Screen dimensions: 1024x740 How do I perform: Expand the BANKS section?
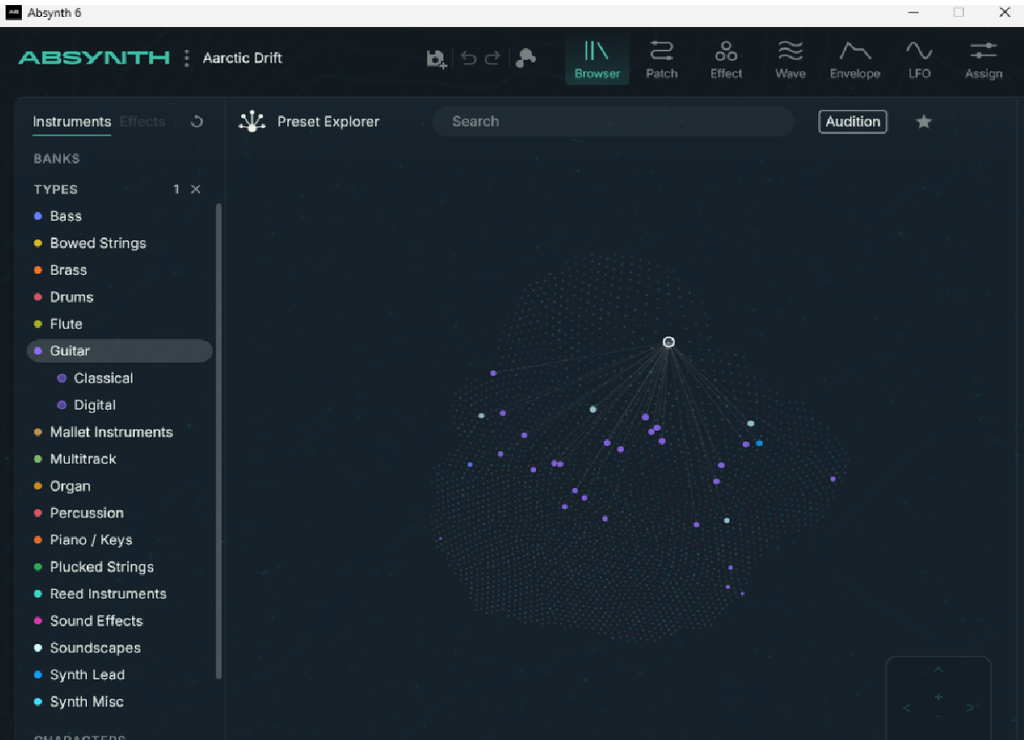57,159
